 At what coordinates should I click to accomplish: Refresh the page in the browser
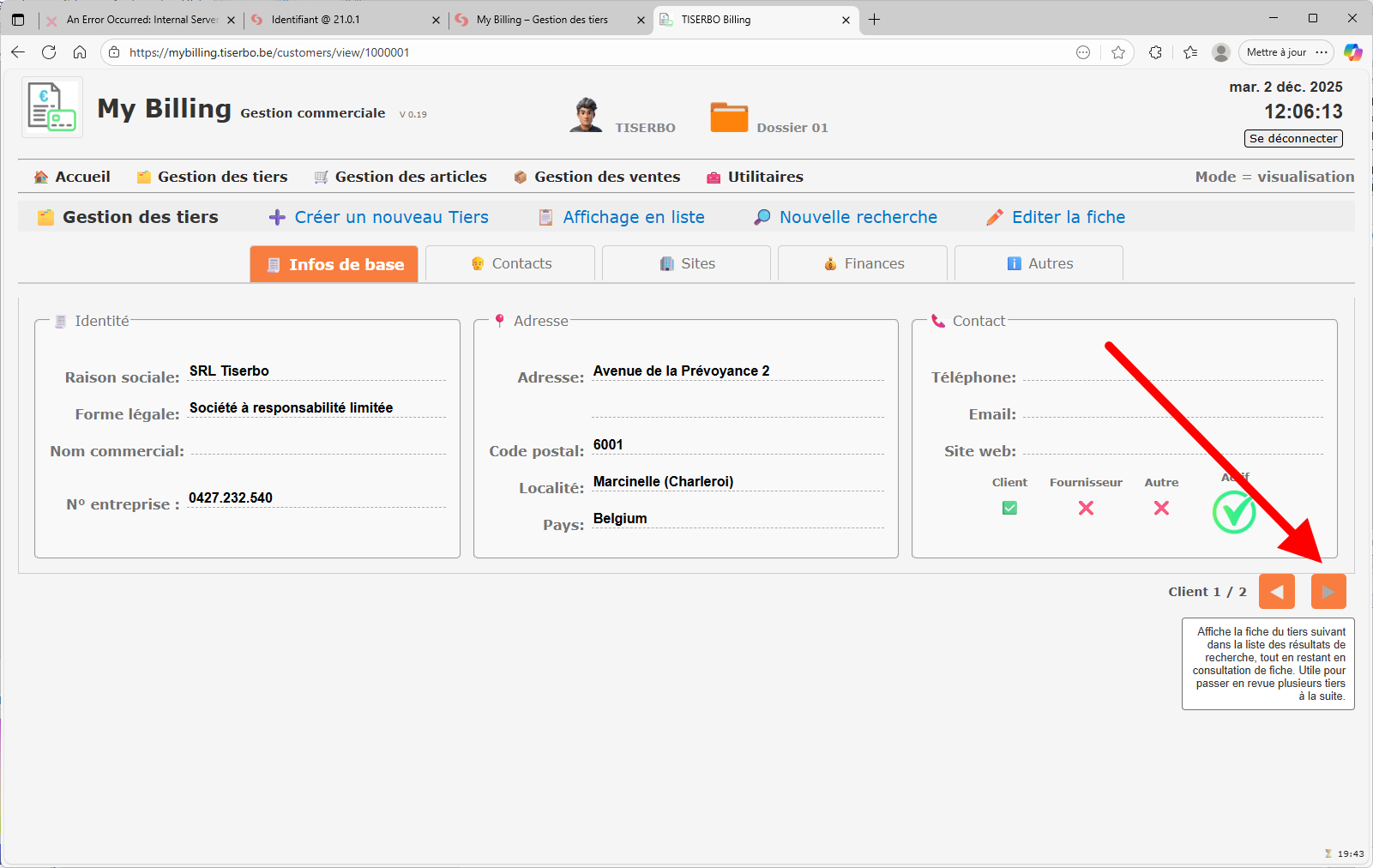pos(49,52)
